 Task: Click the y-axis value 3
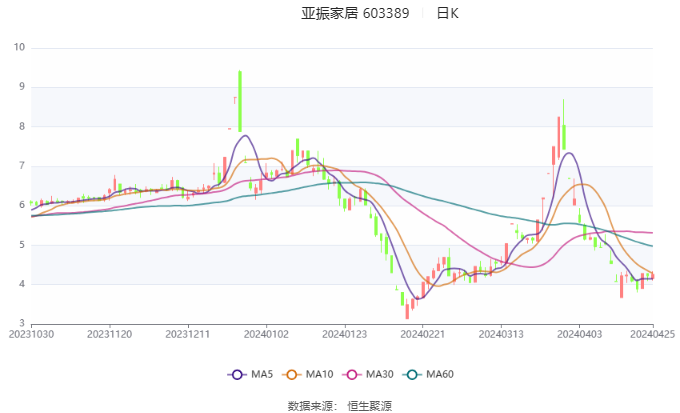point(22,323)
